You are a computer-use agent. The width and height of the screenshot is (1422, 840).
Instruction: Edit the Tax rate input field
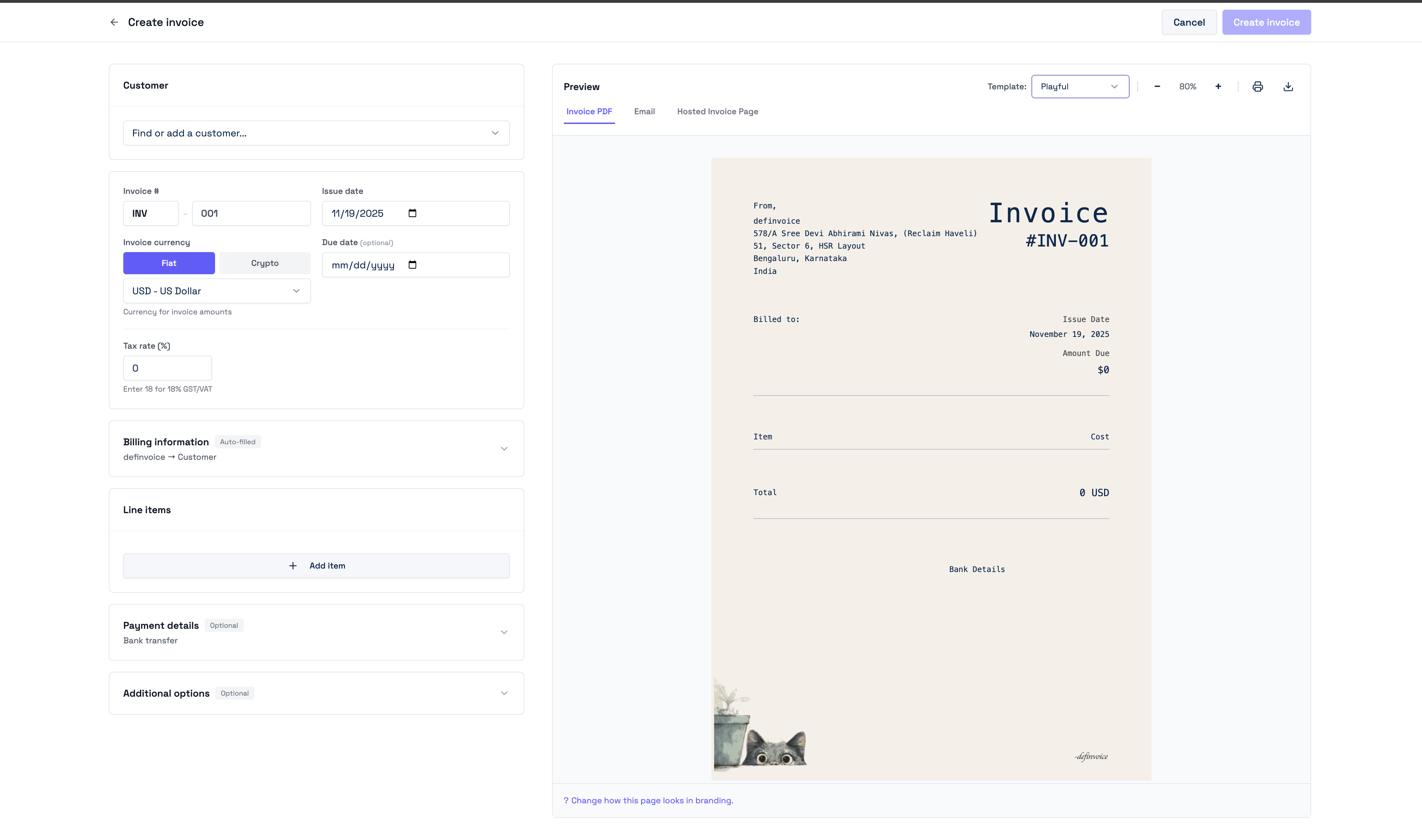click(167, 368)
